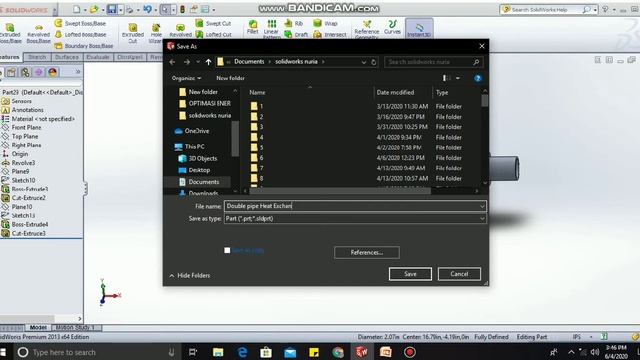Click the Cancel button in dialog
The width and height of the screenshot is (640, 360).
[x=459, y=274]
